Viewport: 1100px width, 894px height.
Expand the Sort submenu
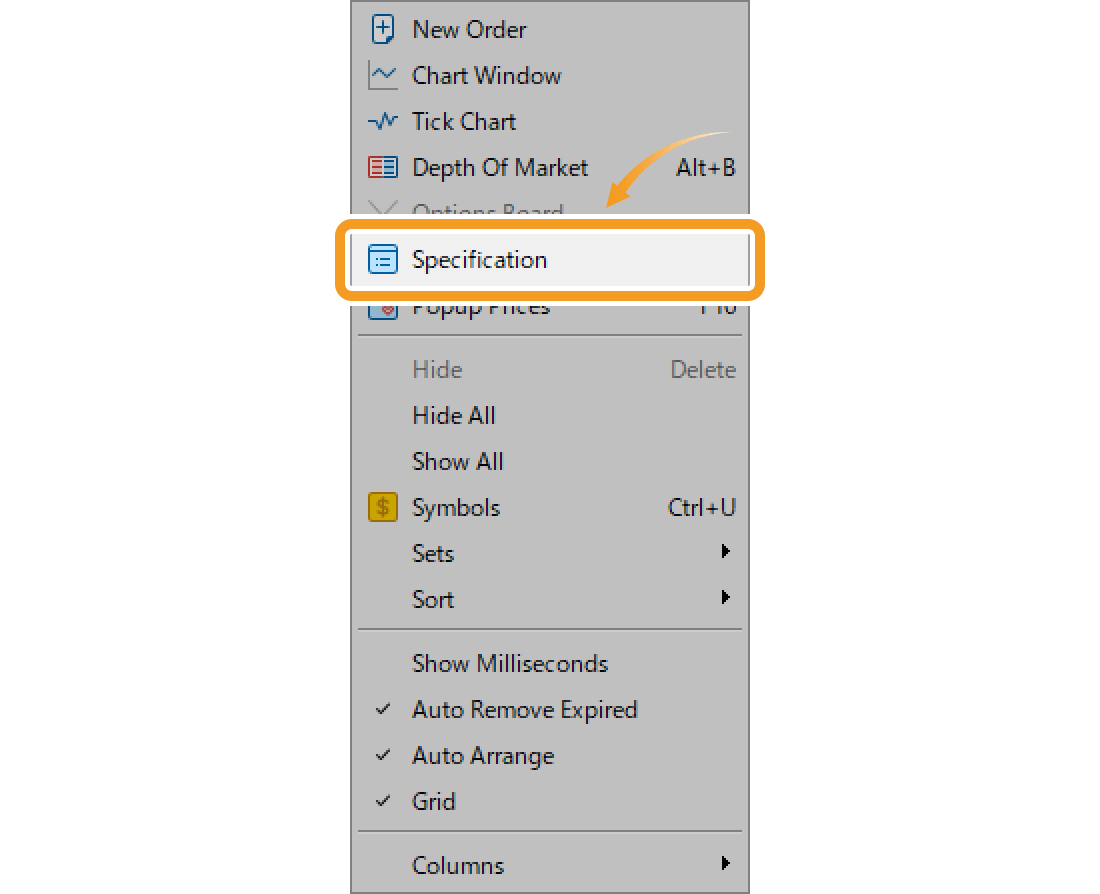[x=433, y=599]
